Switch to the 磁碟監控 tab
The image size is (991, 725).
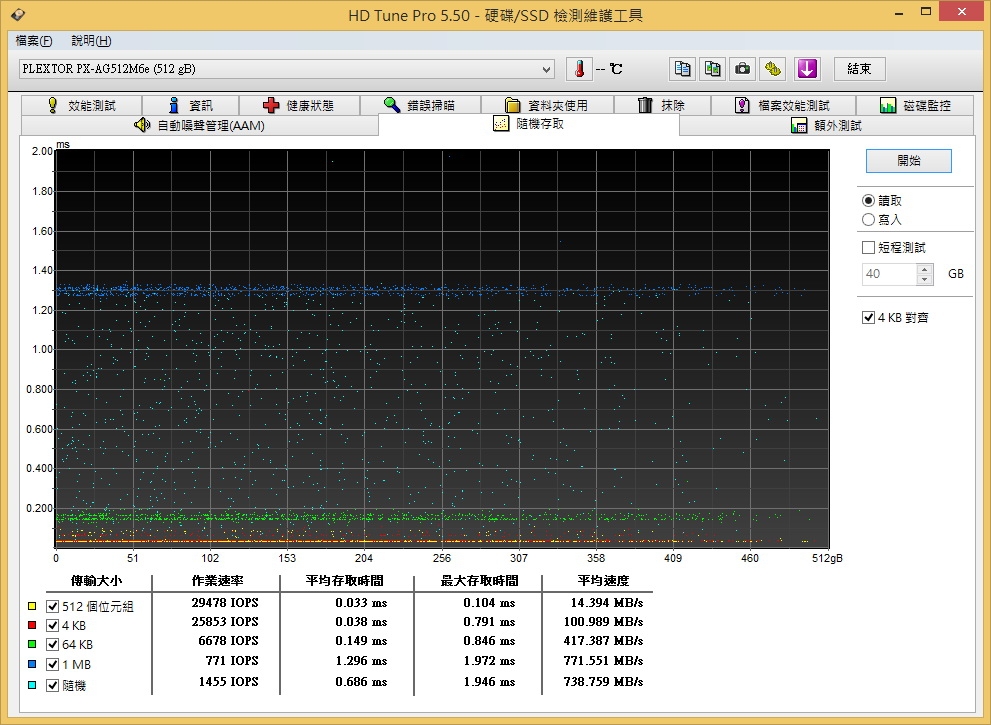click(915, 105)
